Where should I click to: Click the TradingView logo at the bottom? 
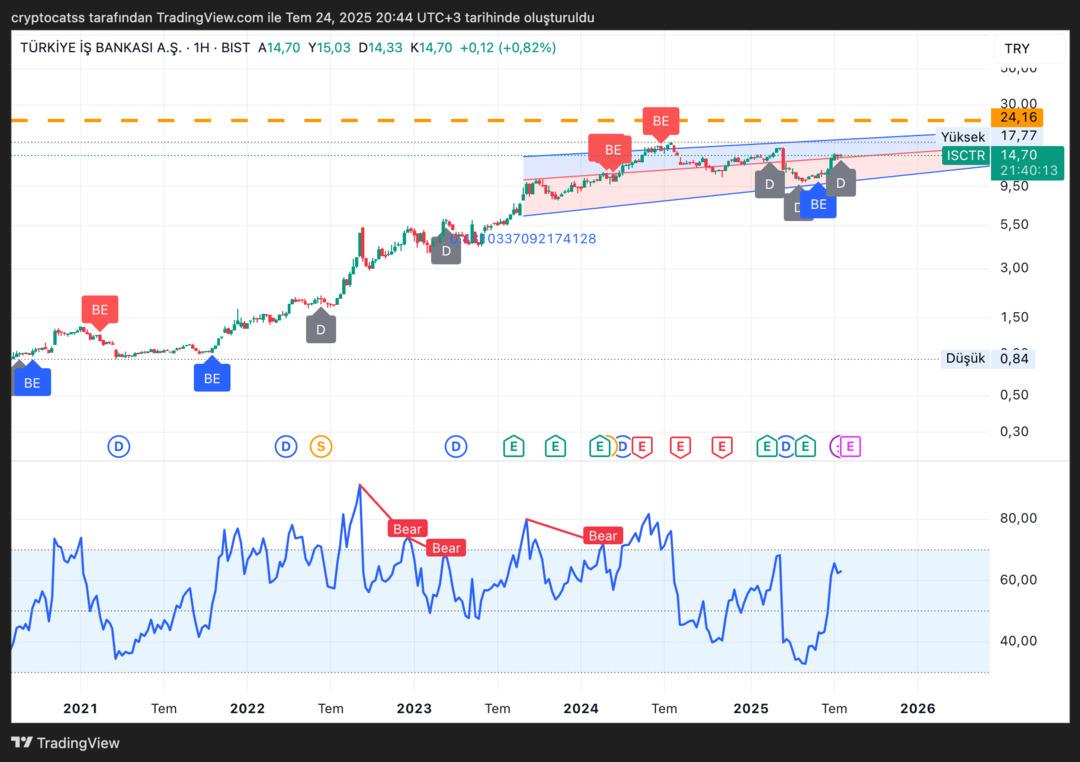65,743
